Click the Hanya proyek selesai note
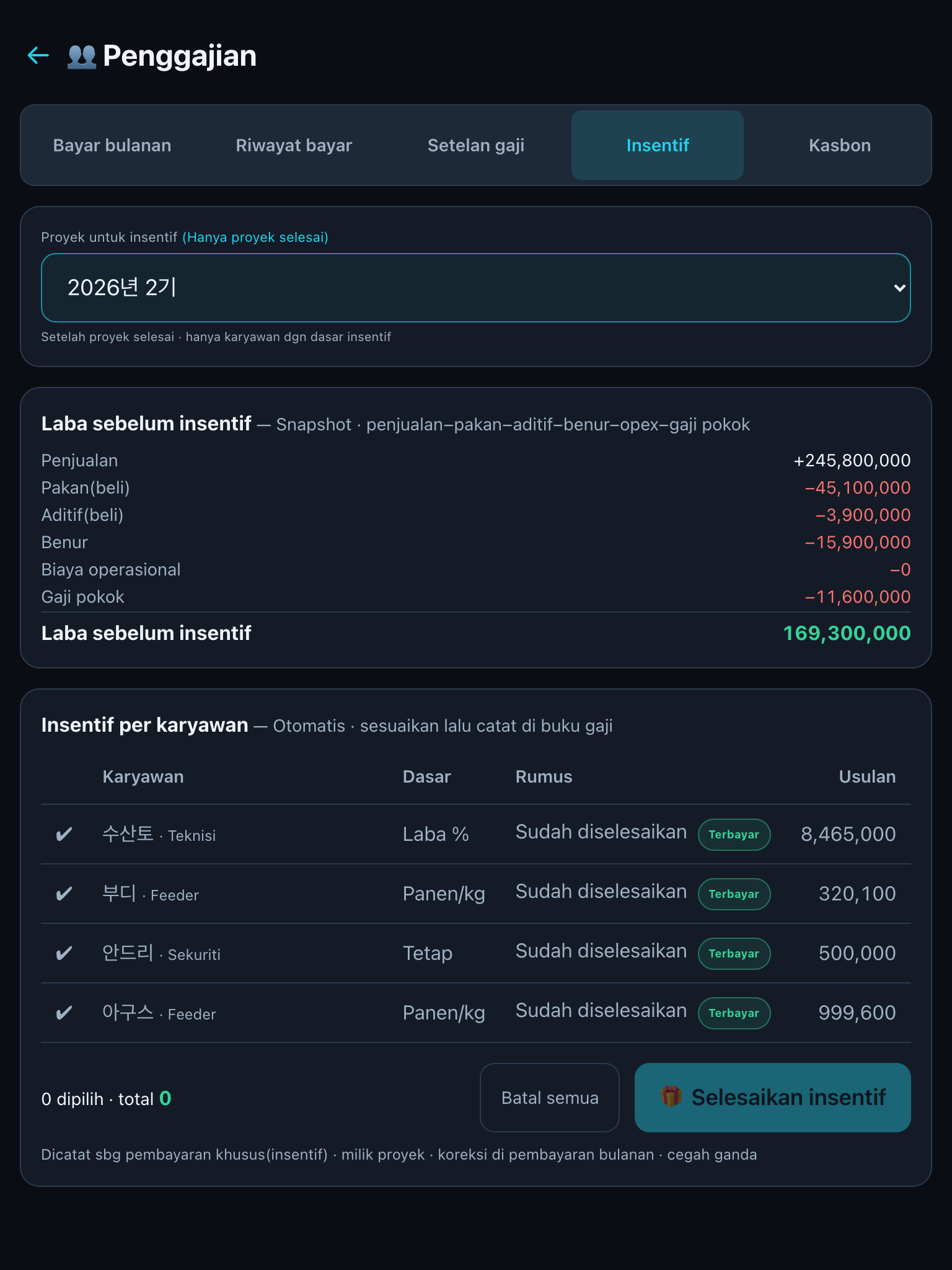Viewport: 952px width, 1270px height. click(255, 238)
